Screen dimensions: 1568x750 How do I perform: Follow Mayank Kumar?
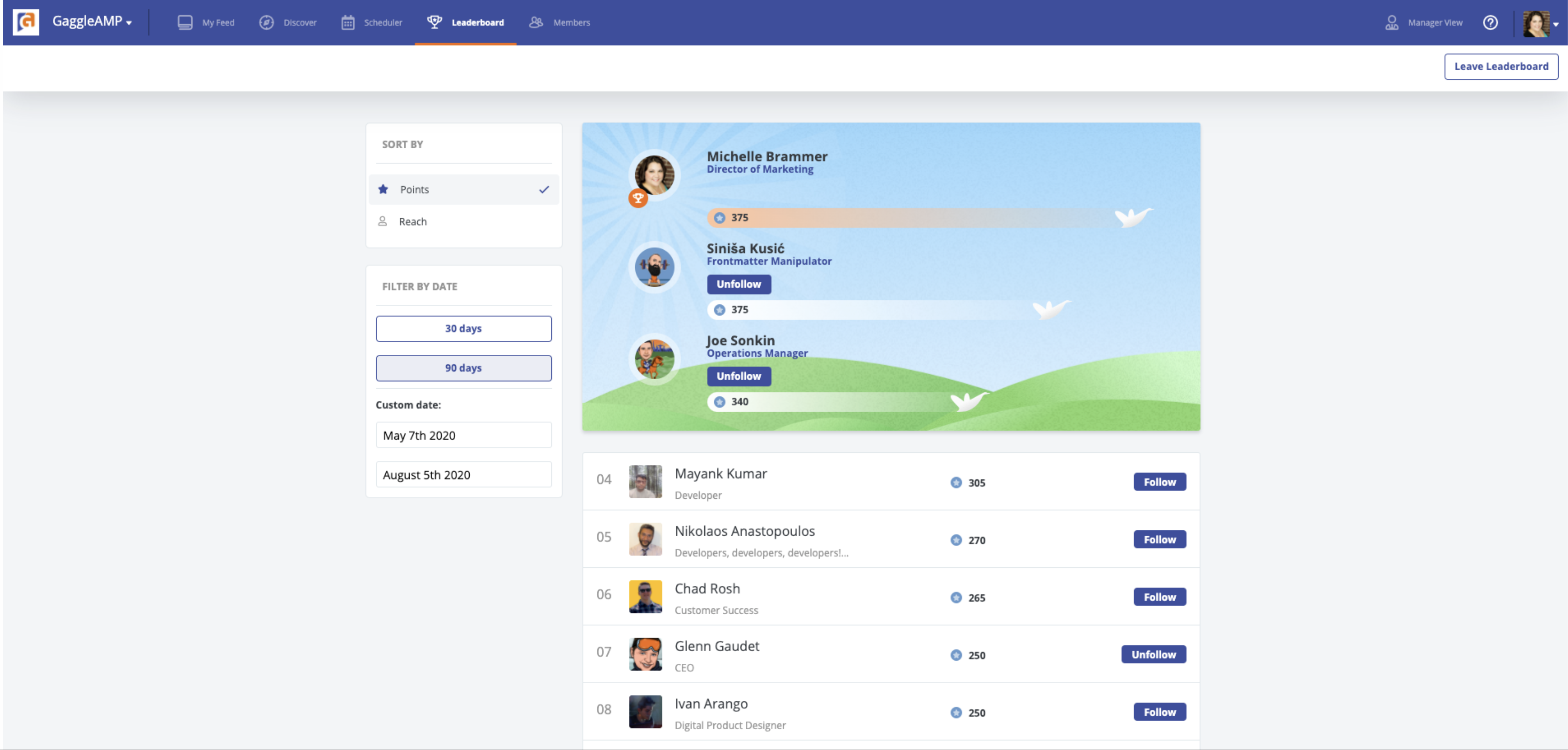[x=1159, y=482]
